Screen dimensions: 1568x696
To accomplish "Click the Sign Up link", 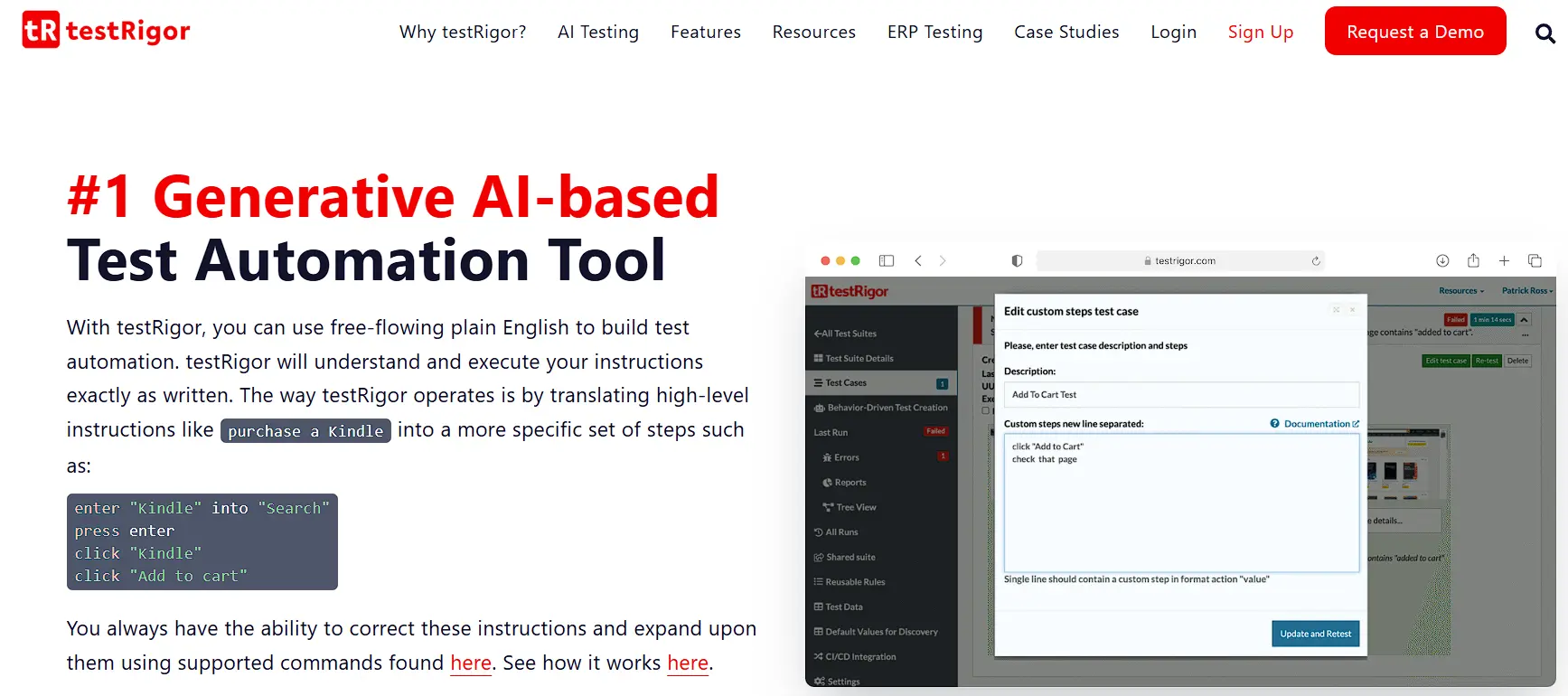I will pos(1260,32).
